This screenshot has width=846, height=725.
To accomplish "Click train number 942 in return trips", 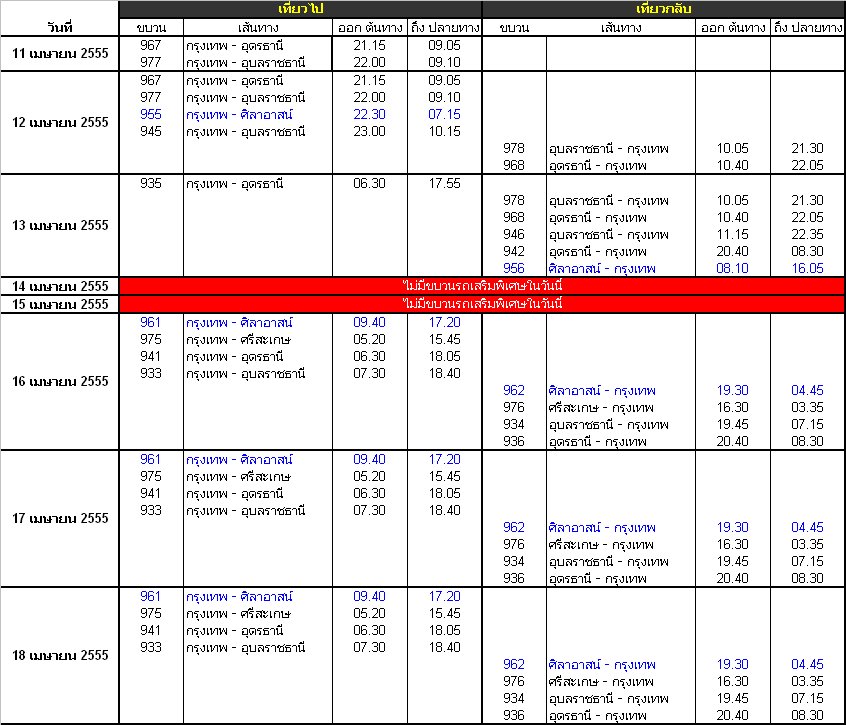I will tap(514, 251).
